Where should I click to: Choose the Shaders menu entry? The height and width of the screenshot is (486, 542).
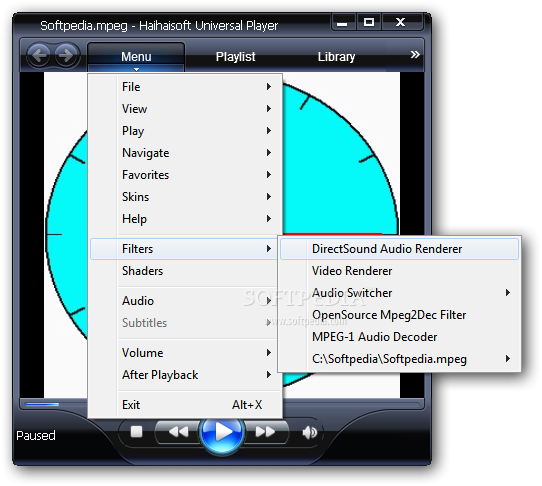(184, 271)
